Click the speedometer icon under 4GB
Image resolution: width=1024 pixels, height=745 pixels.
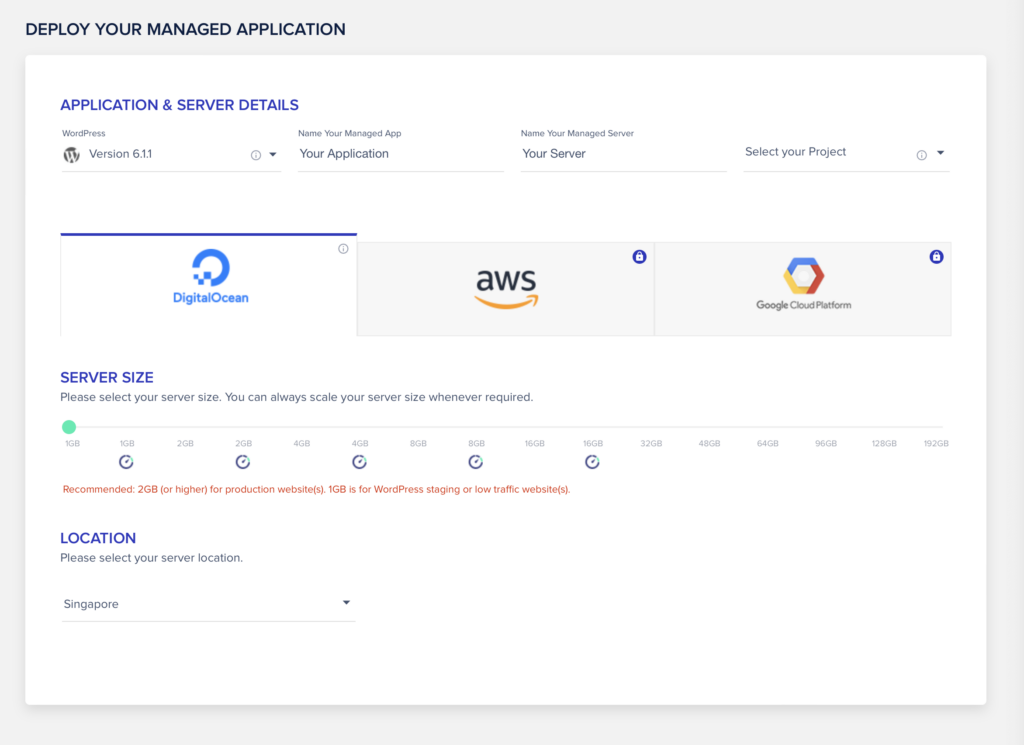pos(359,462)
